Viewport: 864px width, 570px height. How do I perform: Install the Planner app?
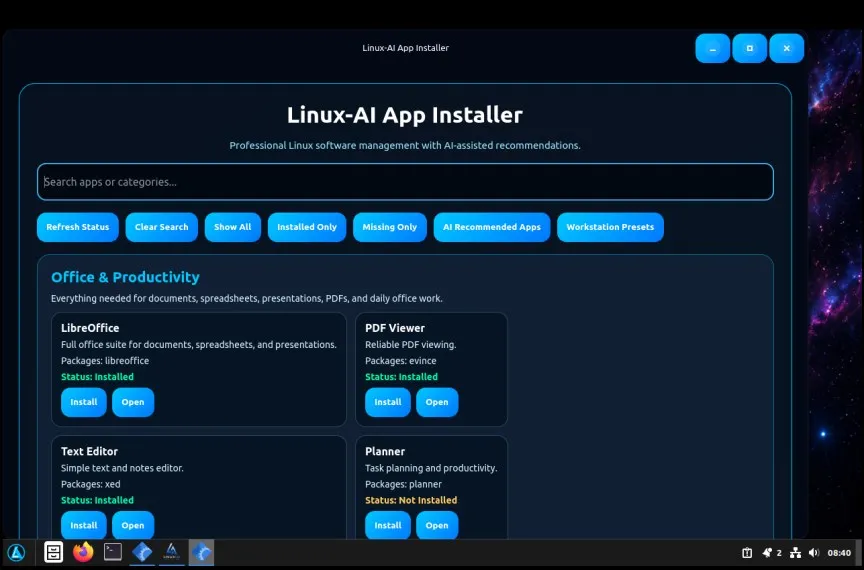[x=388, y=525]
